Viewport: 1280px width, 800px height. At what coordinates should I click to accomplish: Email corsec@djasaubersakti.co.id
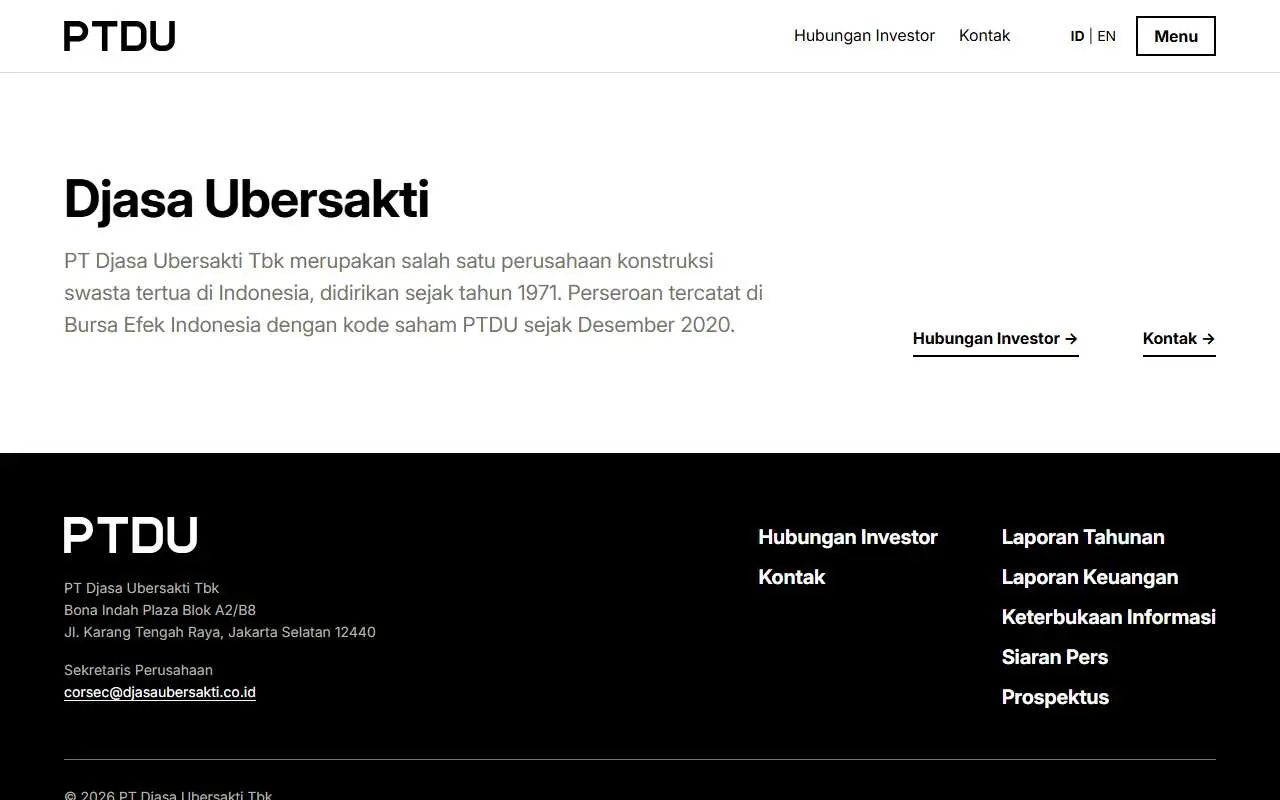point(160,692)
